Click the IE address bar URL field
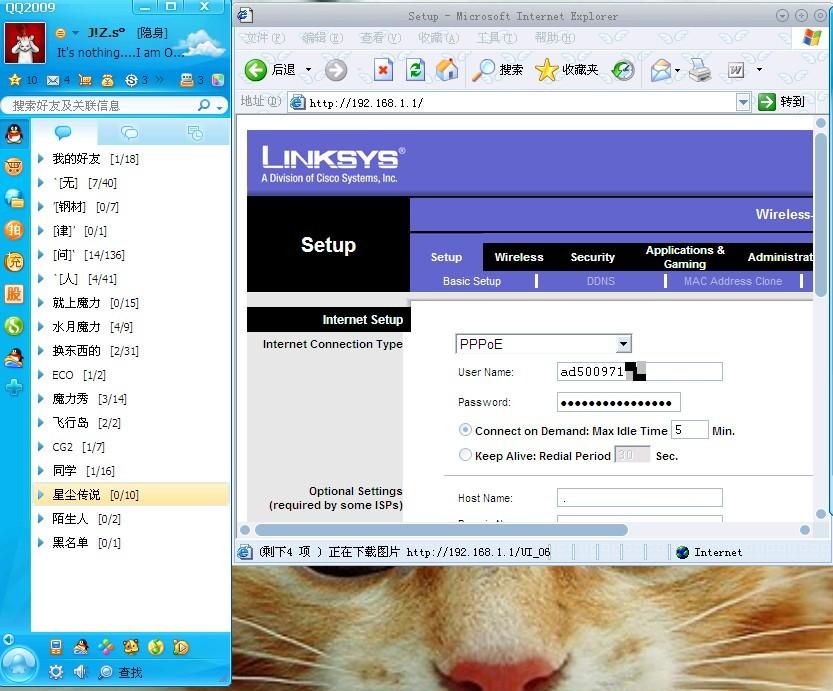 (512, 103)
